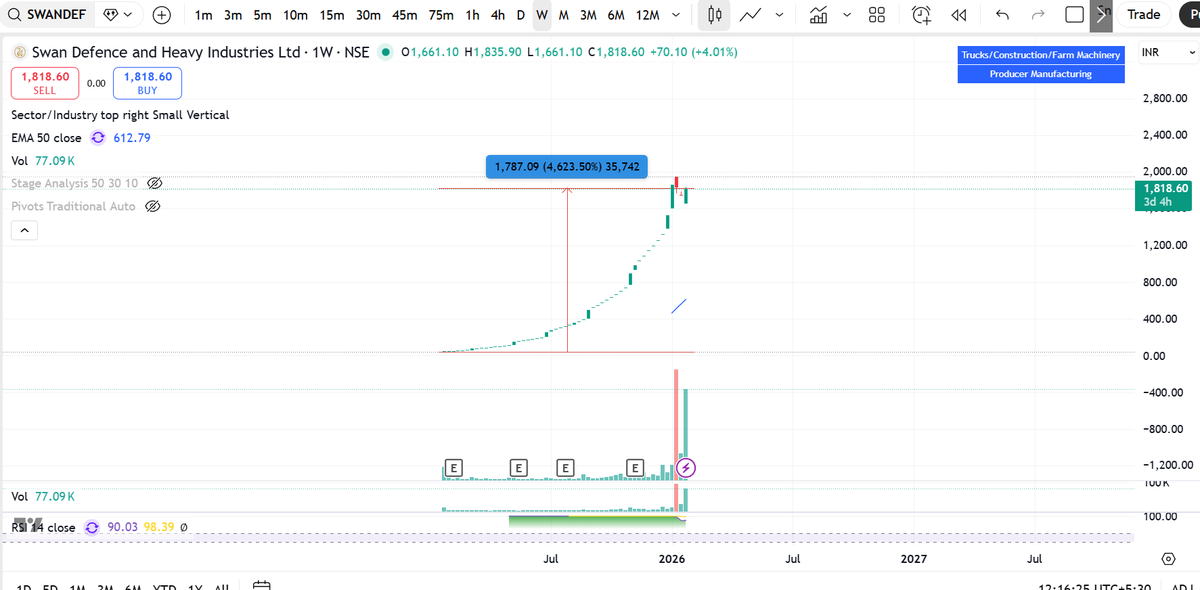The height and width of the screenshot is (590, 1200).
Task: Click the earnings E marker nearest the lightning icon
Action: pyautogui.click(x=634, y=467)
